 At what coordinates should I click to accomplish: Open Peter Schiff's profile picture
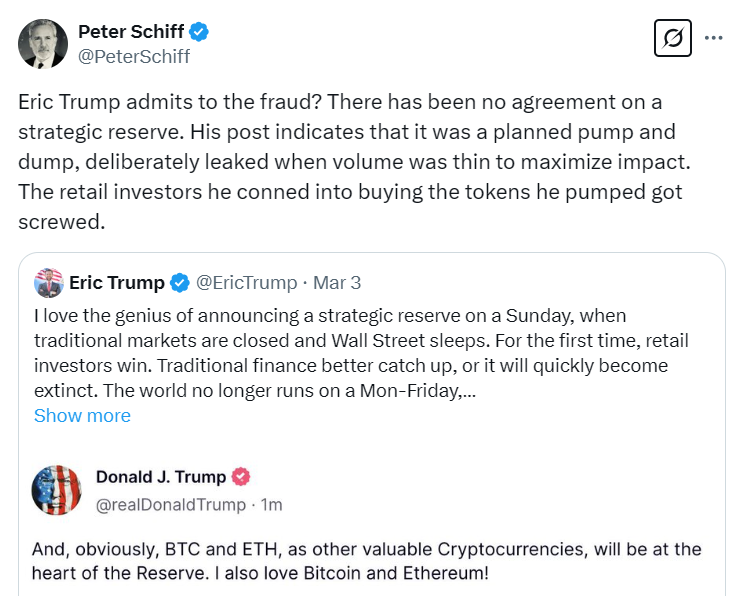click(x=42, y=43)
